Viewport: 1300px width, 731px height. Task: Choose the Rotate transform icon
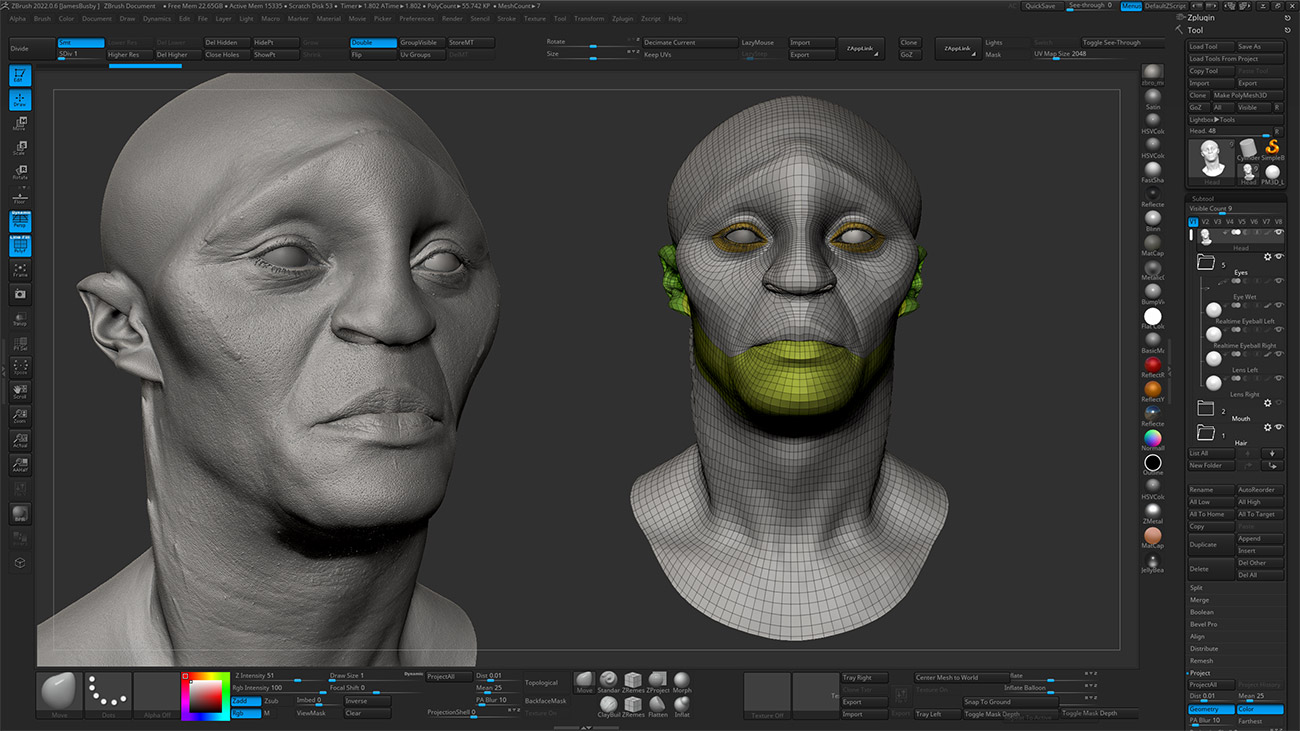(20, 172)
